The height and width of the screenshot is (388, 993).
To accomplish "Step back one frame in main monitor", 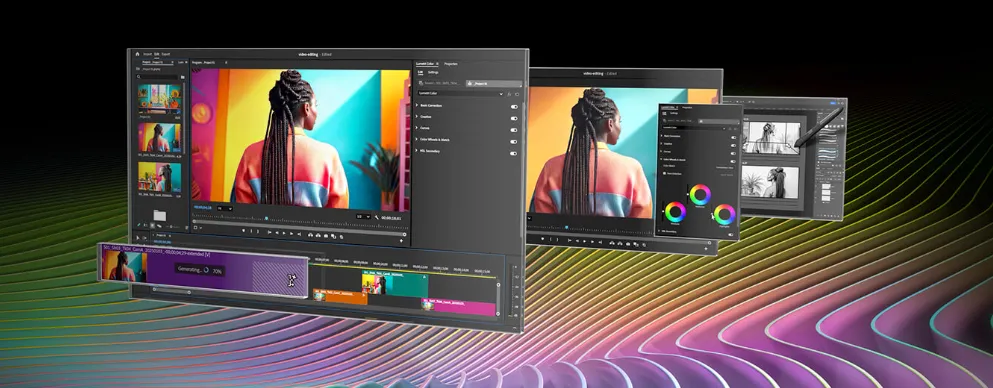I will (277, 232).
